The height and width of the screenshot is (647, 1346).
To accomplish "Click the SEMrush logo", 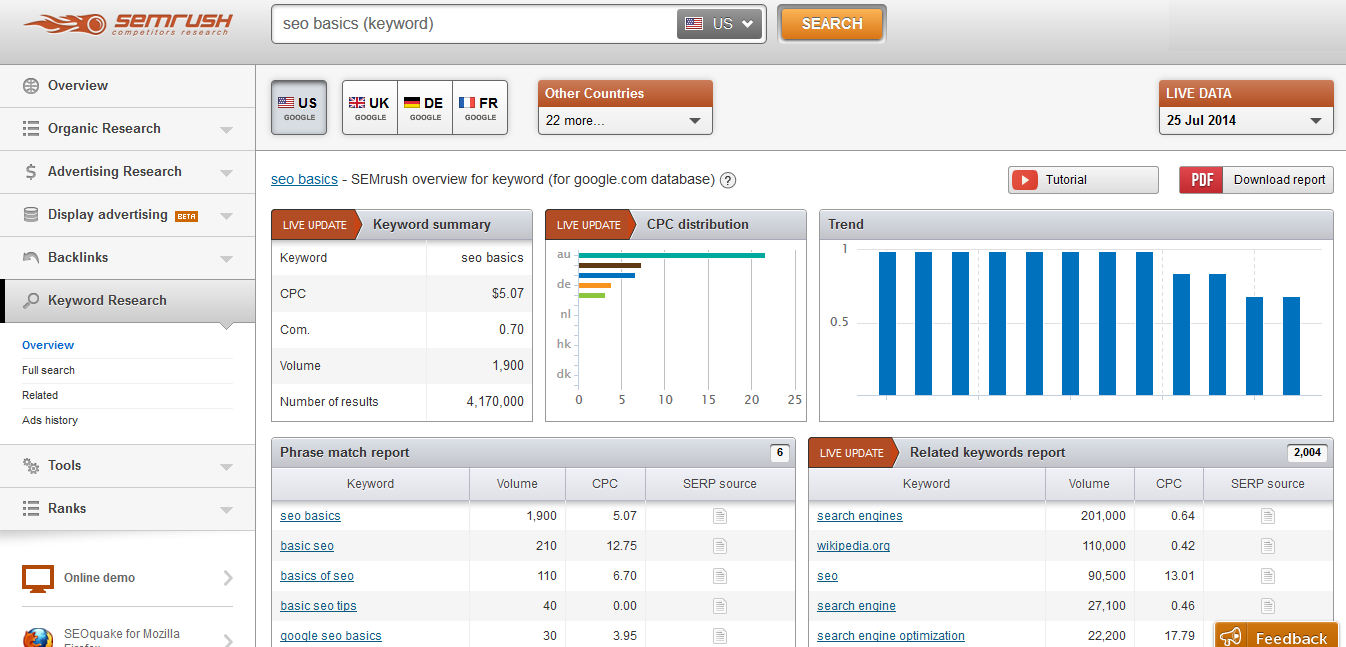I will (127, 24).
